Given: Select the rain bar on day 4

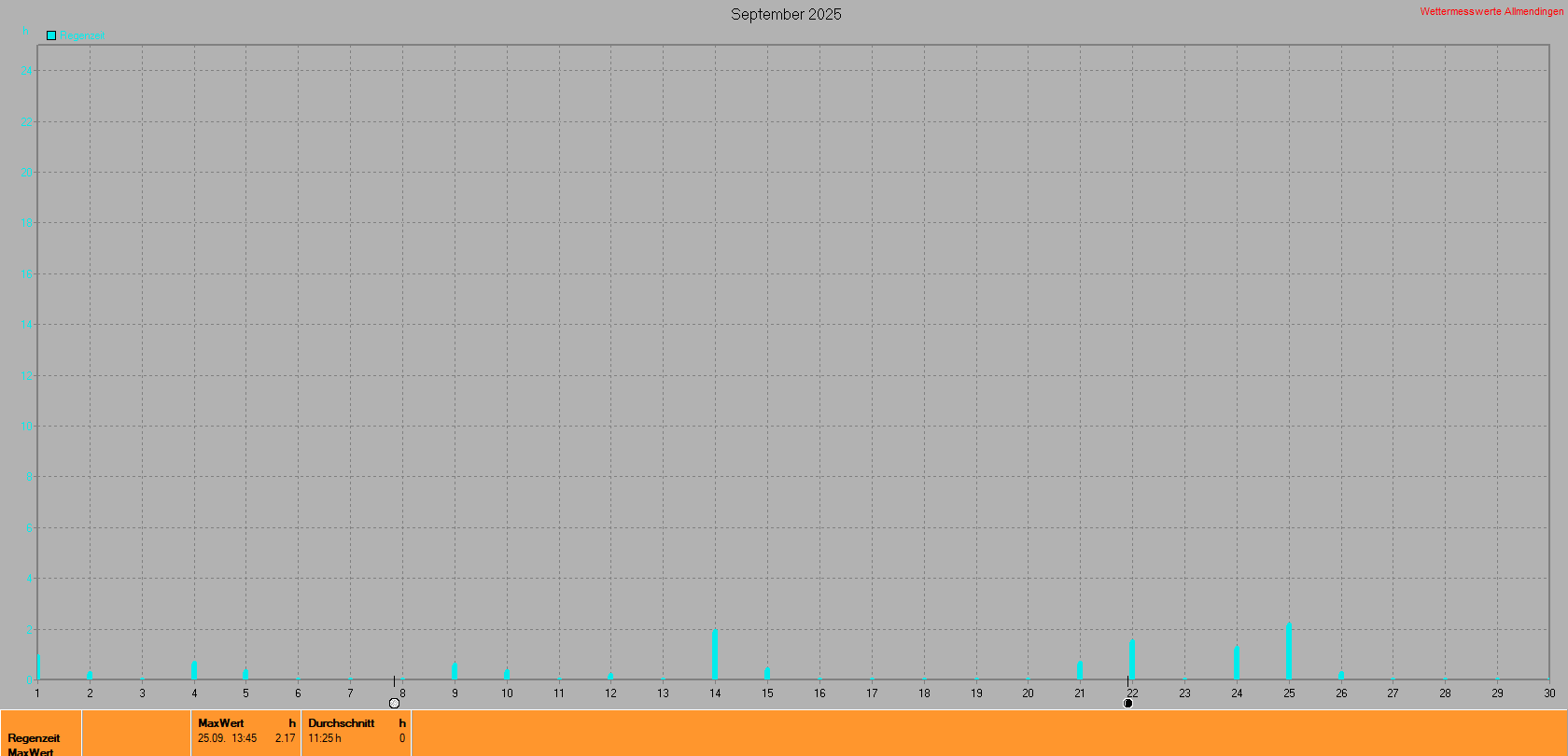Looking at the screenshot, I should tap(194, 670).
